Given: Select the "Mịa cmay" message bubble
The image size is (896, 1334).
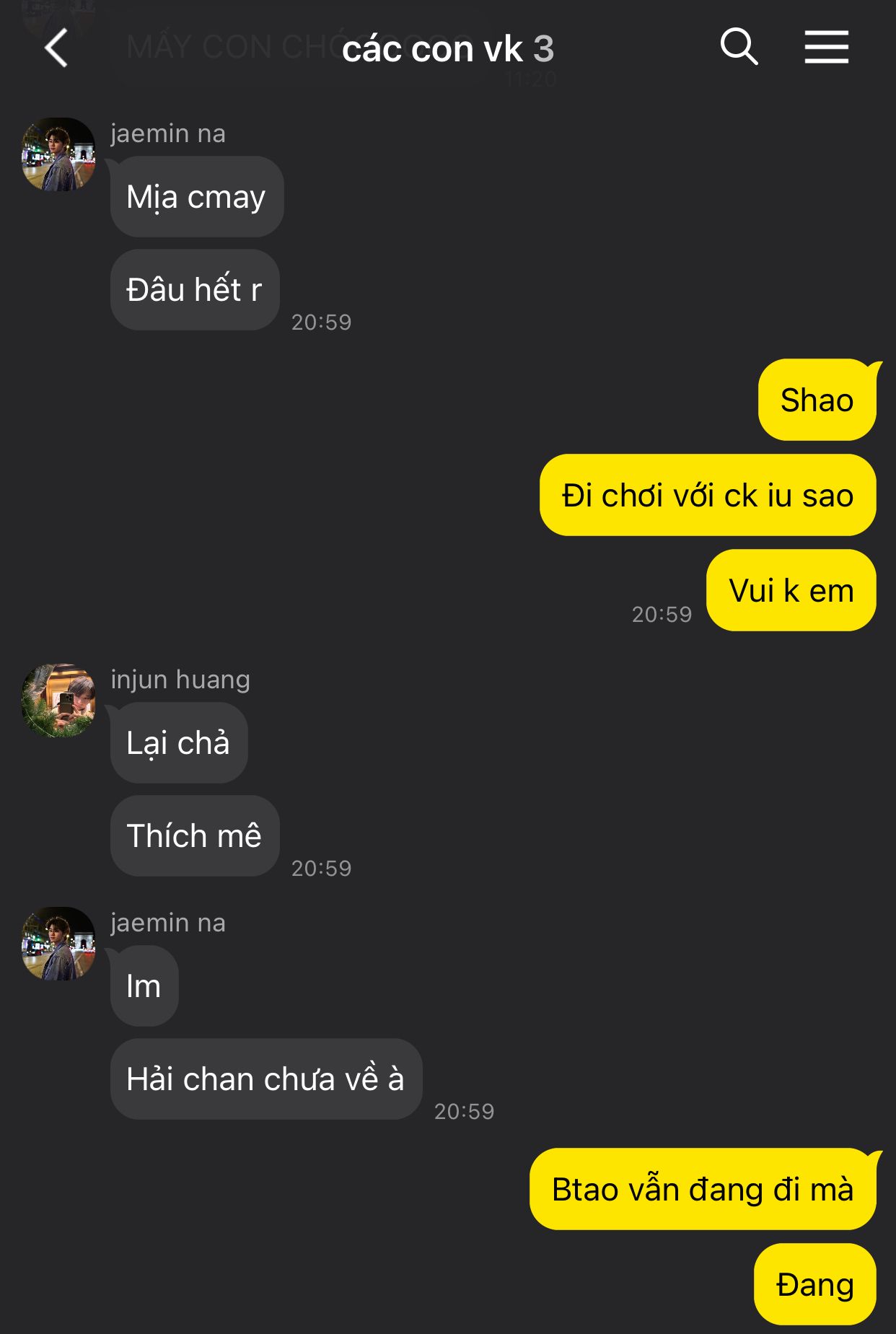Looking at the screenshot, I should click(x=197, y=197).
